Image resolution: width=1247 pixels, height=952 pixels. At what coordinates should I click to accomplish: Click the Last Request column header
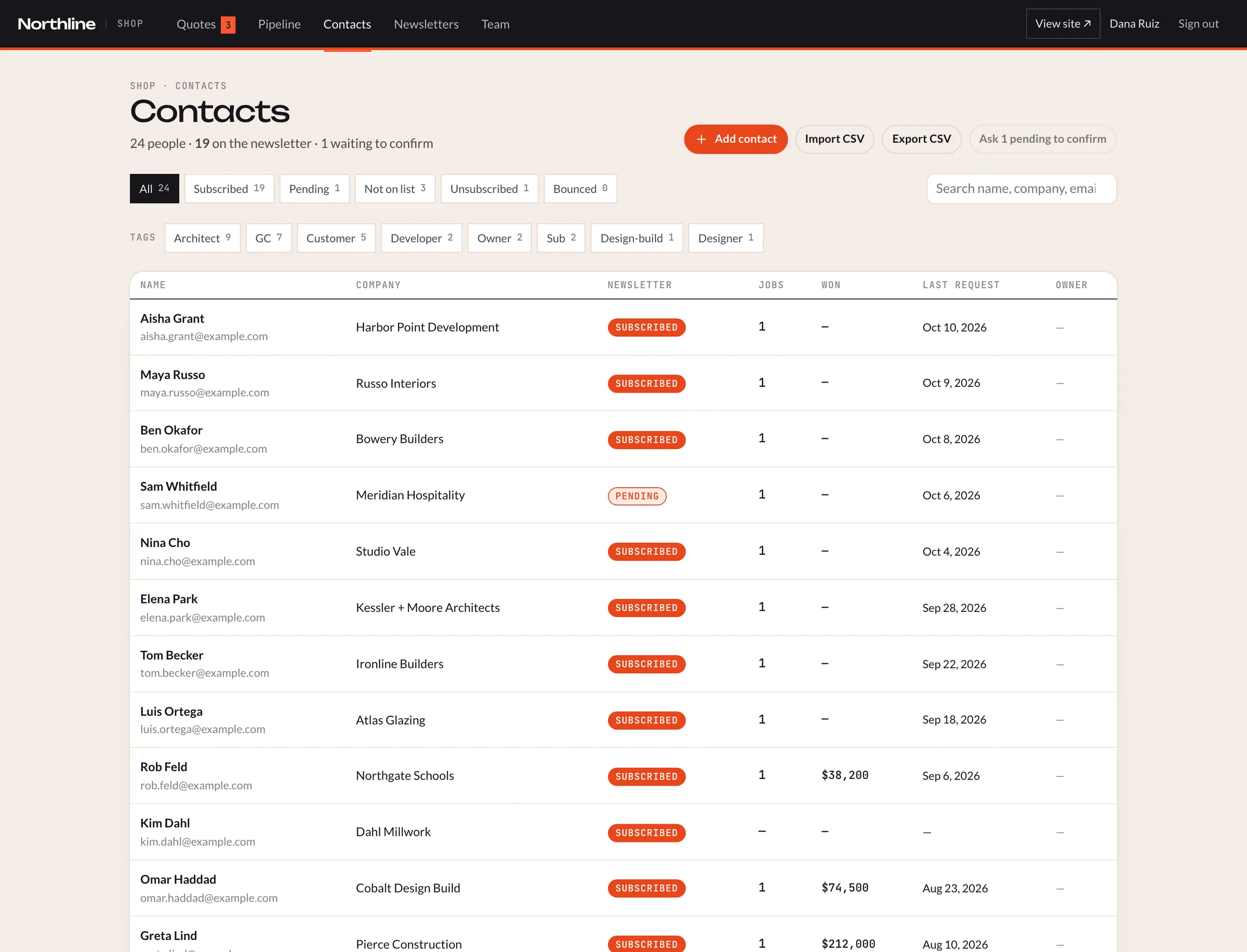pyautogui.click(x=961, y=285)
